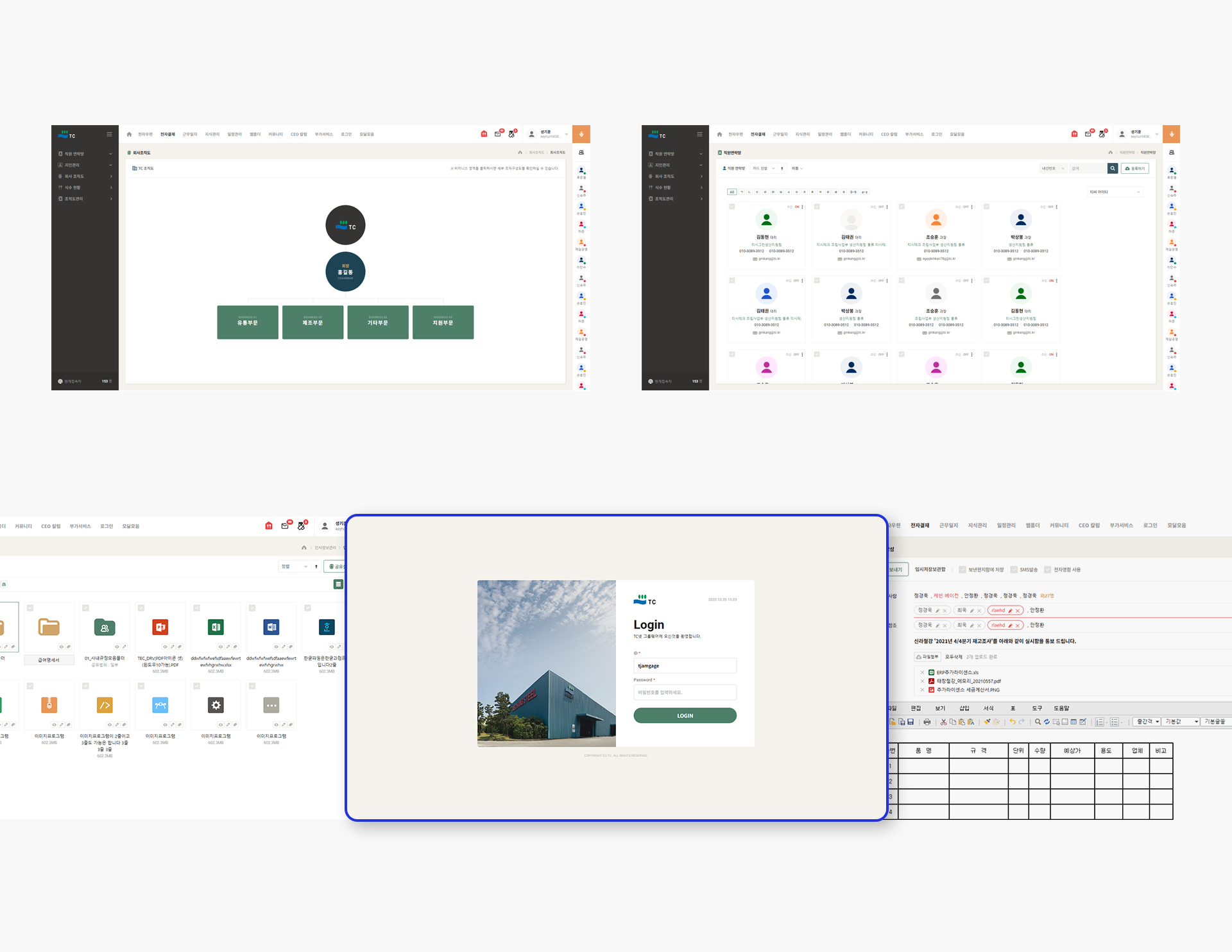Toggle the 전자명함 사용 checkbox

coord(1047,570)
